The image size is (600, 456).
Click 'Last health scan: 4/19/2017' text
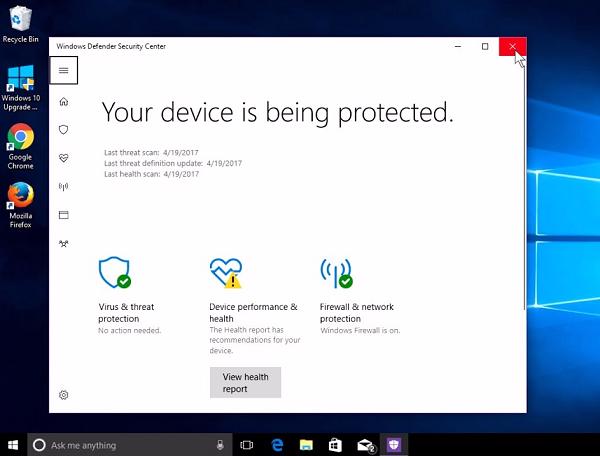pyautogui.click(x=151, y=174)
